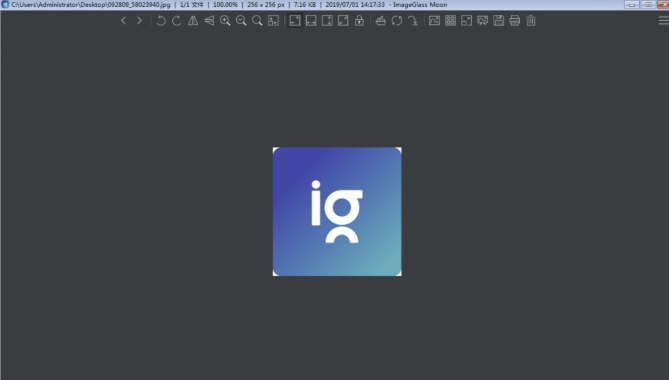This screenshot has height=380, width=669.
Task: Minimize the ImageGlass window
Action: coord(632,5)
